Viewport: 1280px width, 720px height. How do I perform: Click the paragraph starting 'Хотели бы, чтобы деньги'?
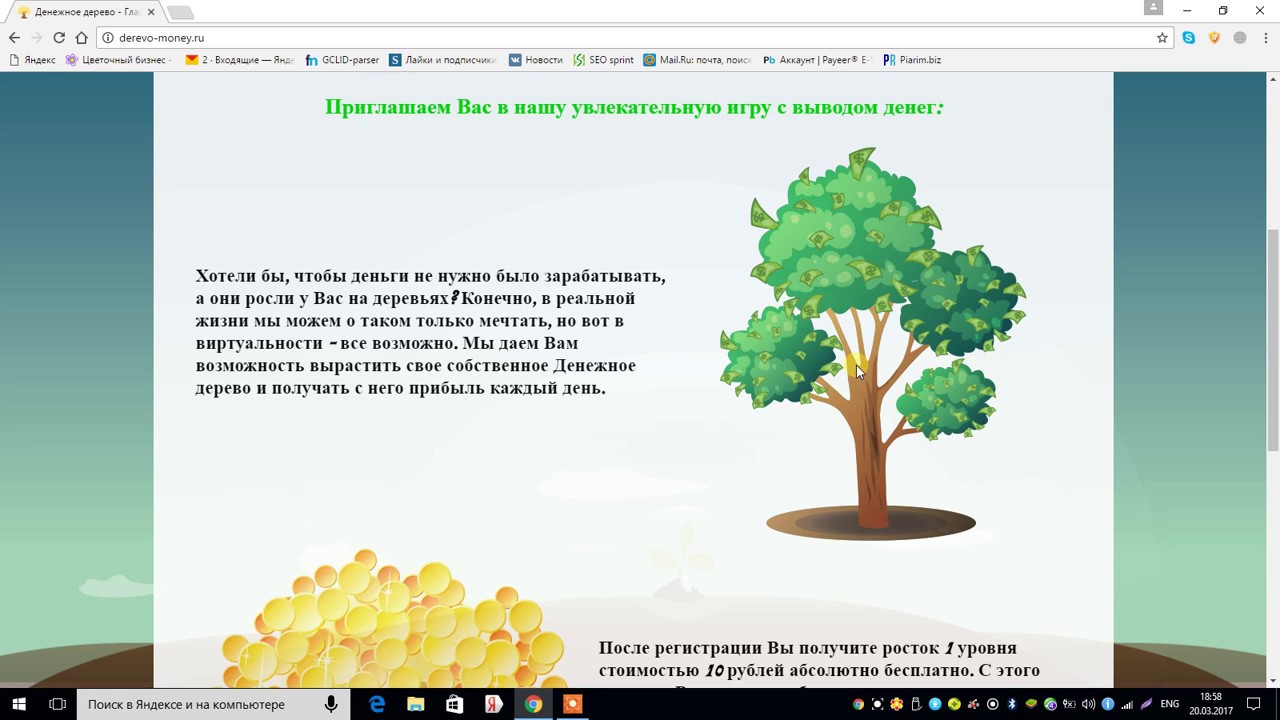click(430, 331)
